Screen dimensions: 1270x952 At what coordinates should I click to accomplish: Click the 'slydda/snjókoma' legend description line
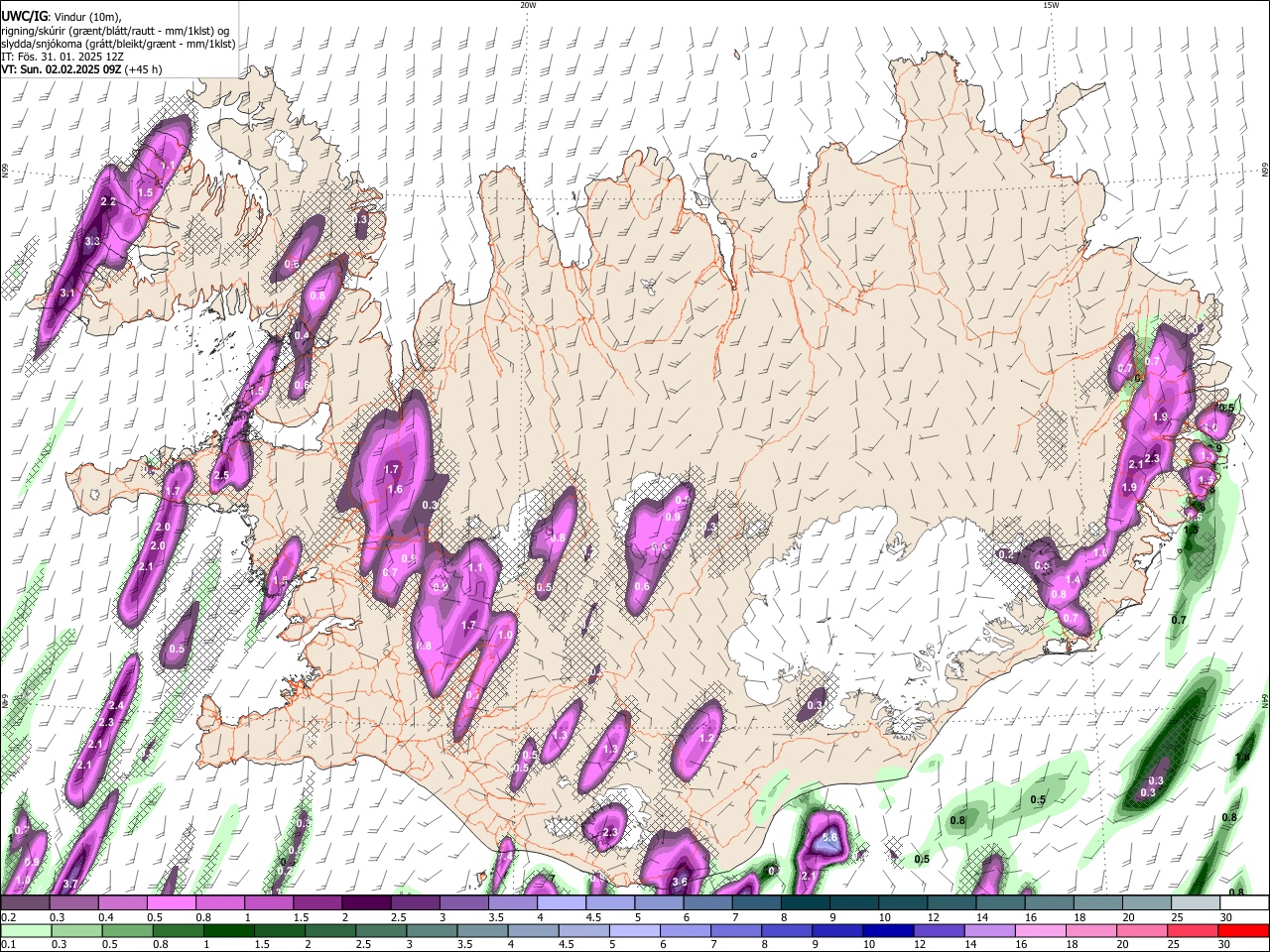(x=118, y=44)
